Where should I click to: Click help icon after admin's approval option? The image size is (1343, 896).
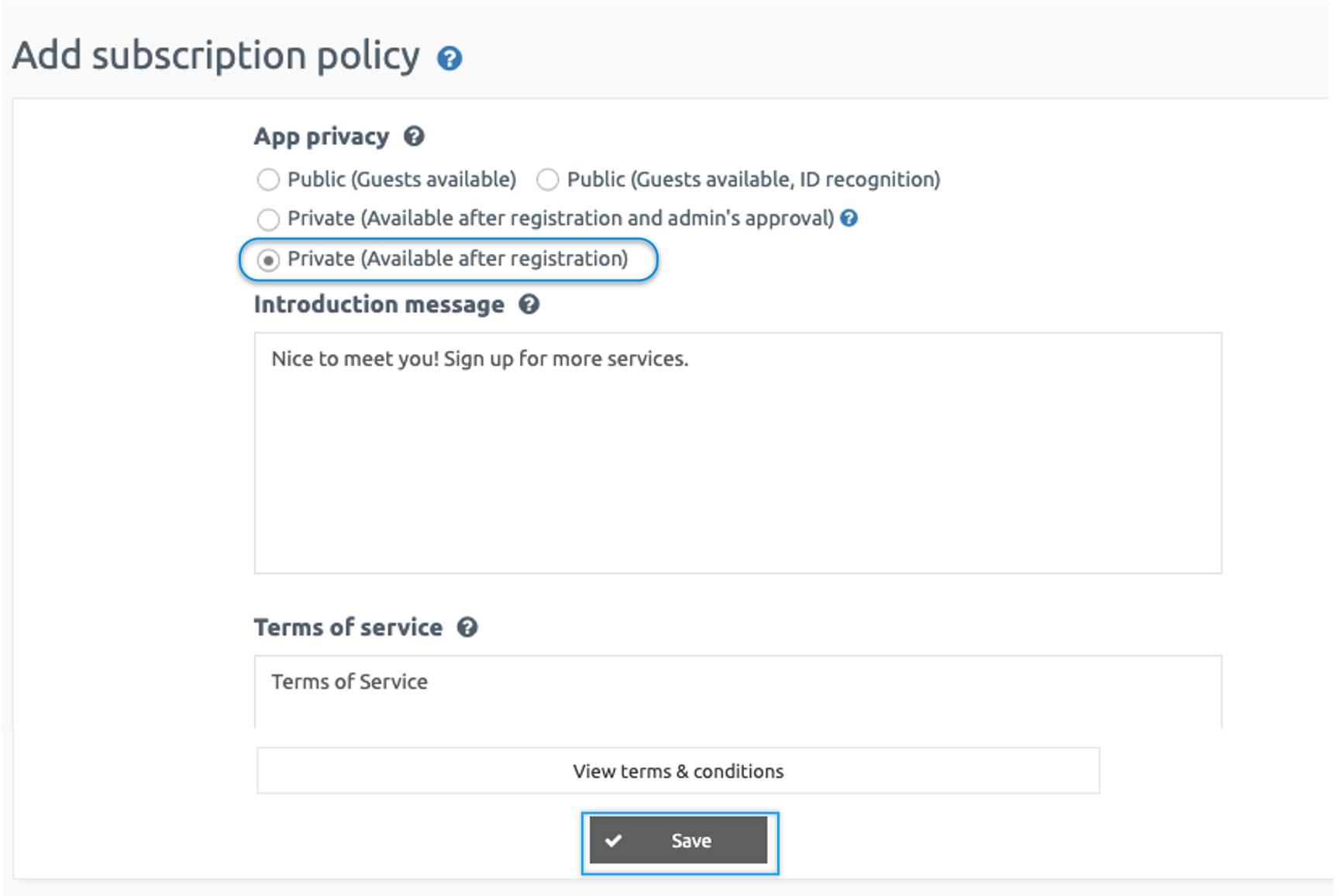(849, 219)
